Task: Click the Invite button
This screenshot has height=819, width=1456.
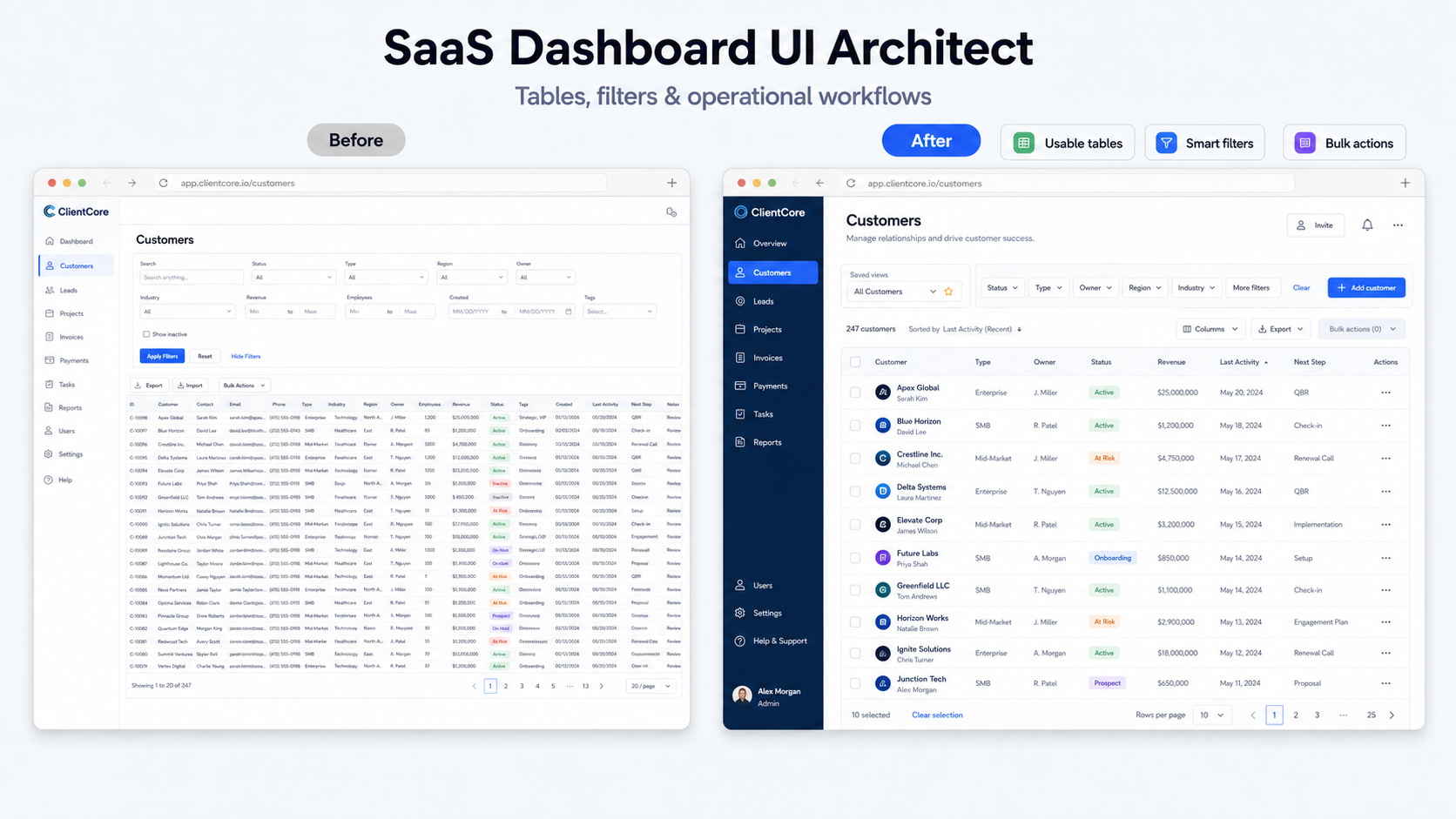Action: click(x=1315, y=225)
